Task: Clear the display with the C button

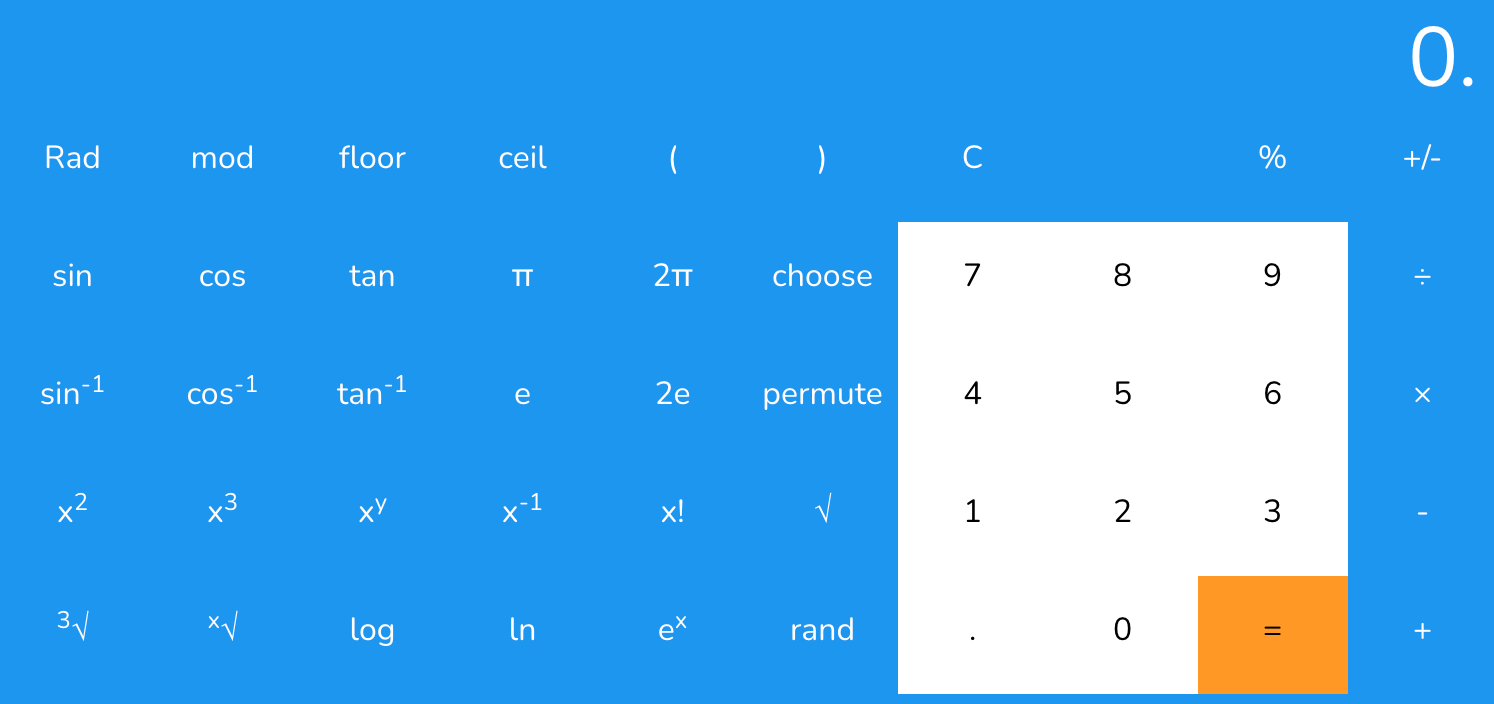Action: (x=971, y=157)
